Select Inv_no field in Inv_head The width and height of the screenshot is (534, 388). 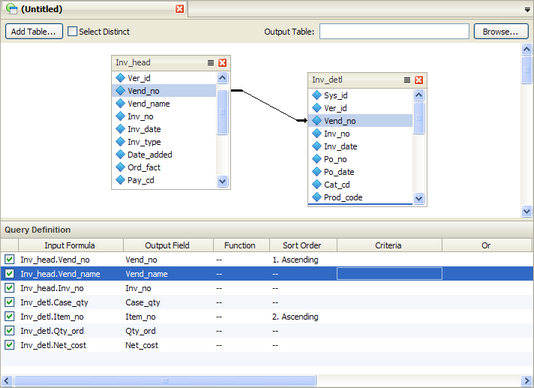tap(164, 116)
